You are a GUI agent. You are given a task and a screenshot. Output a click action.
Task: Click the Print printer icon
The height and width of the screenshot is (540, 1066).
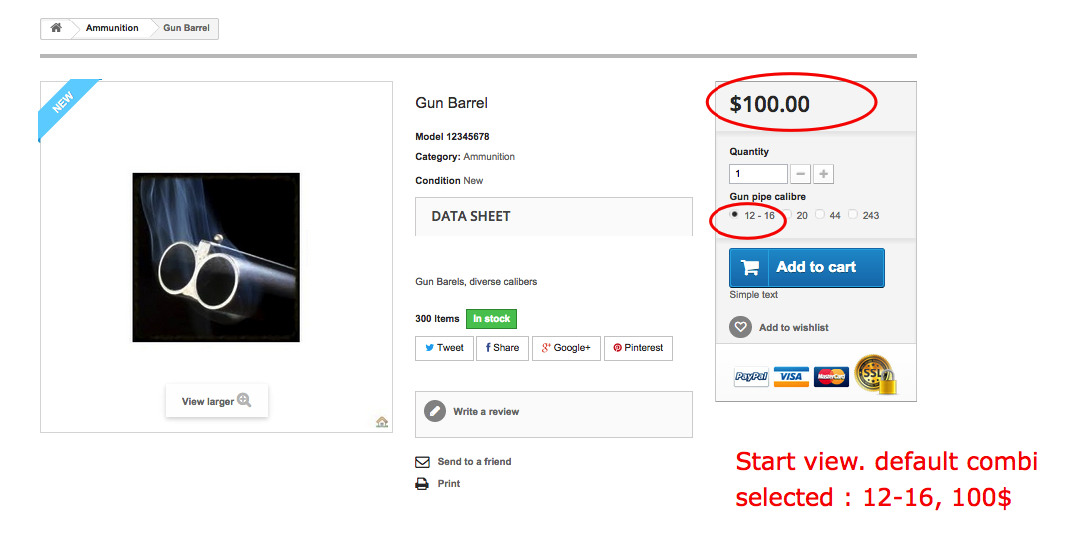pos(422,484)
